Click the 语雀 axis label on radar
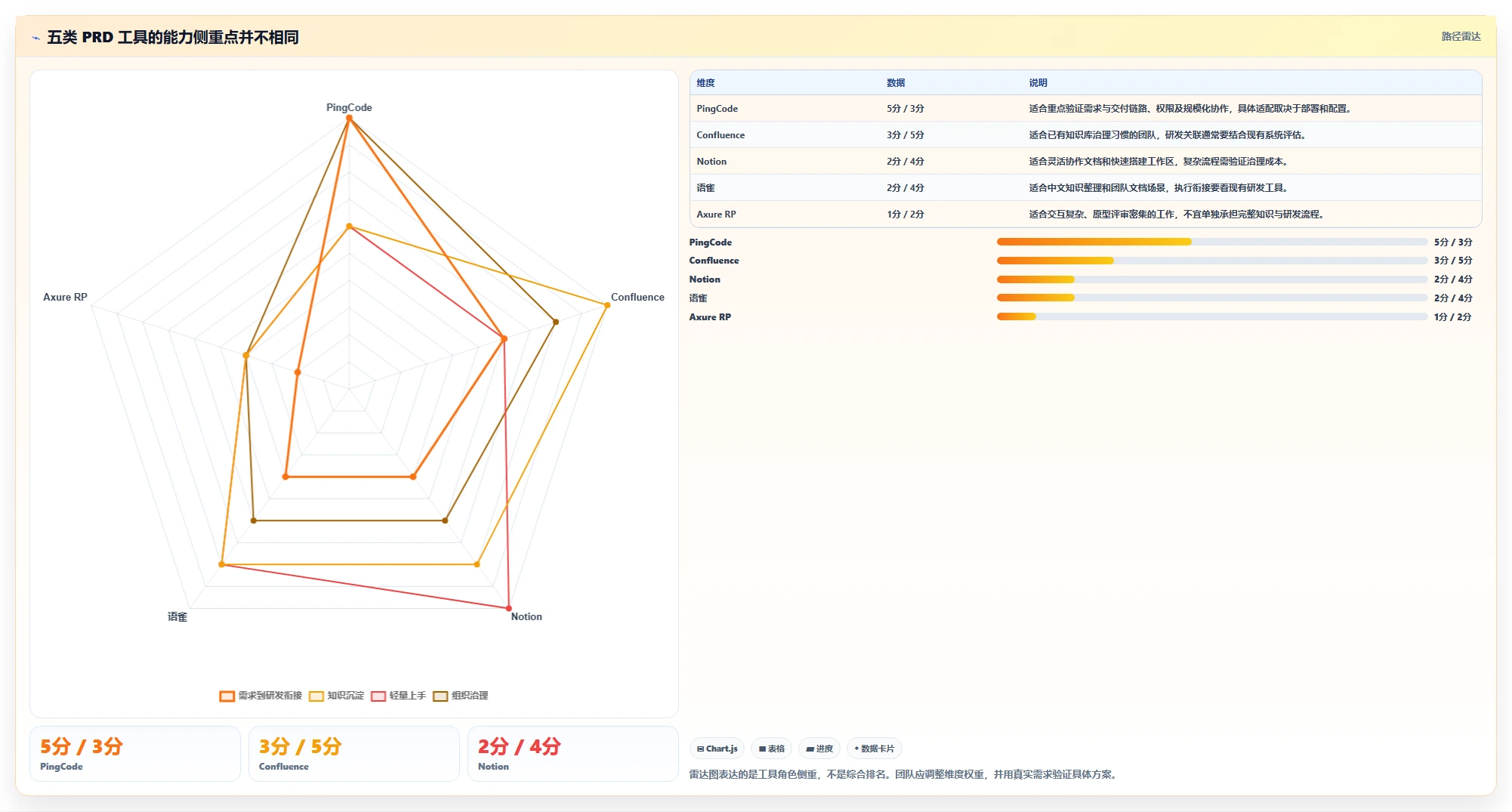The image size is (1512, 812). coord(177,616)
